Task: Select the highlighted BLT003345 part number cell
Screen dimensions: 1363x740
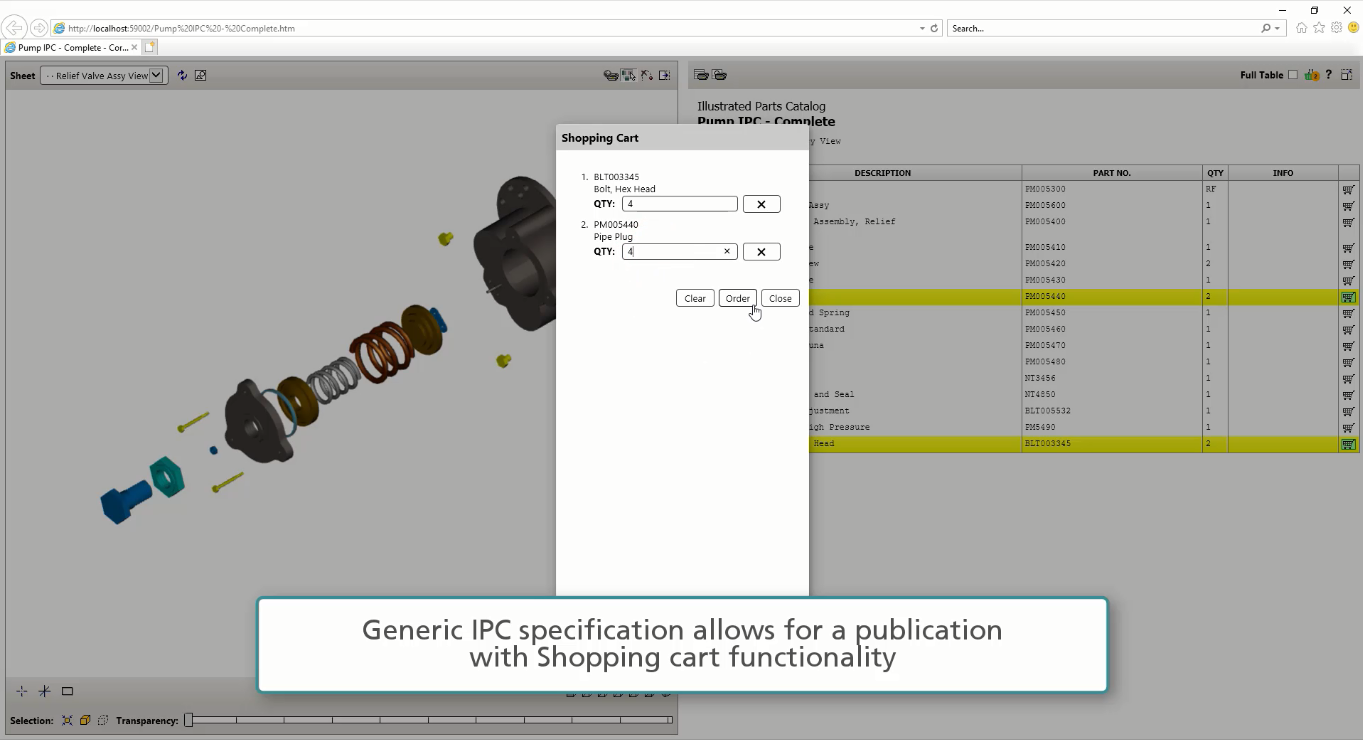Action: tap(1112, 443)
